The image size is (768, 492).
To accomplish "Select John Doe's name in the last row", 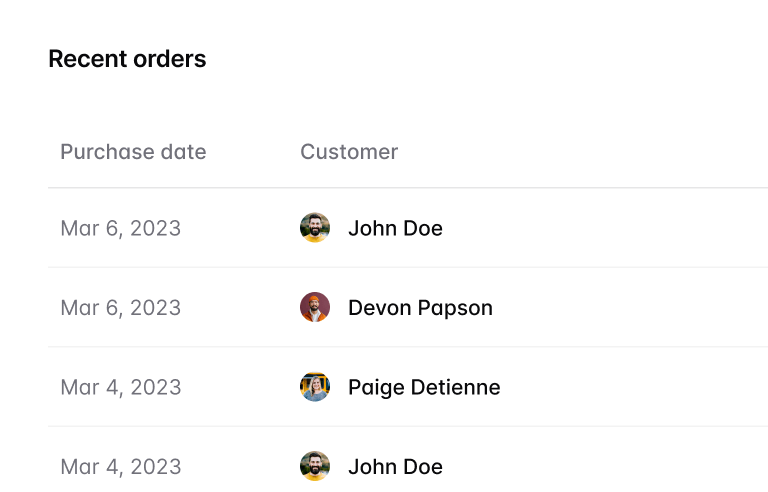I will (395, 466).
